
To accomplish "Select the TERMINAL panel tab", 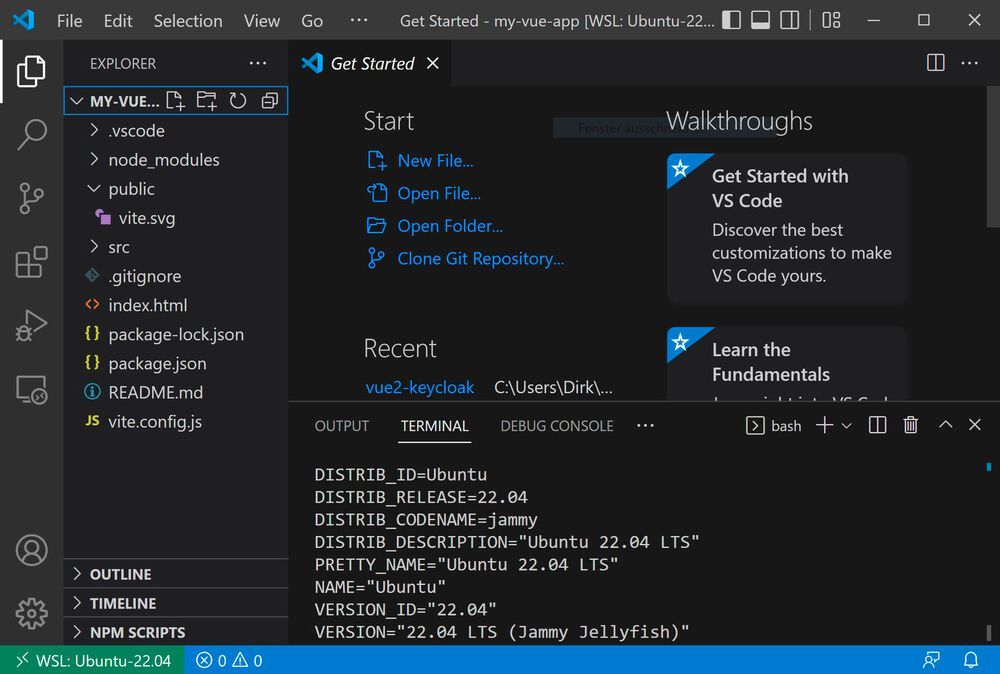I will tap(434, 426).
